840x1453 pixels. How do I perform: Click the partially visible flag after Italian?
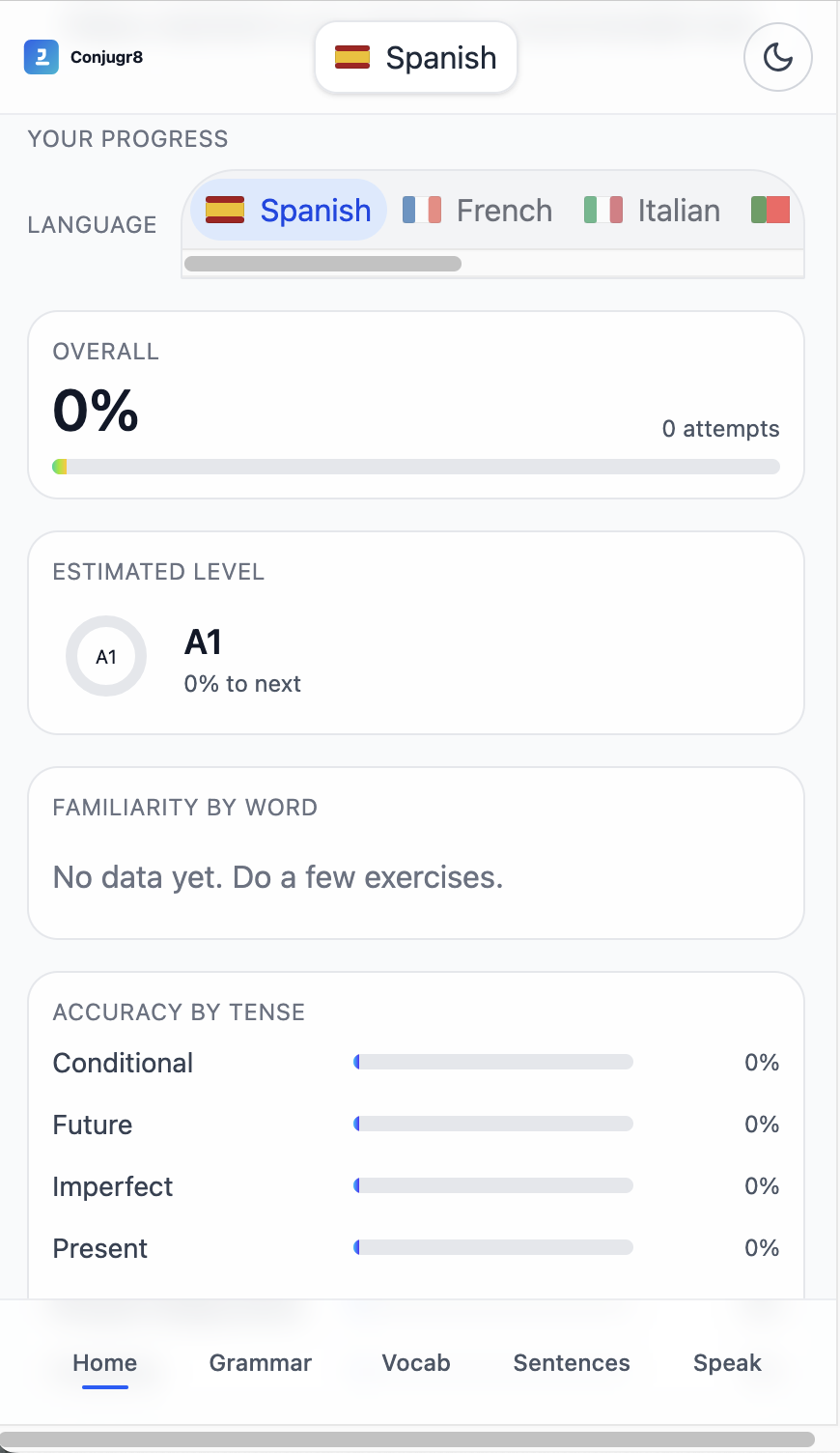771,210
